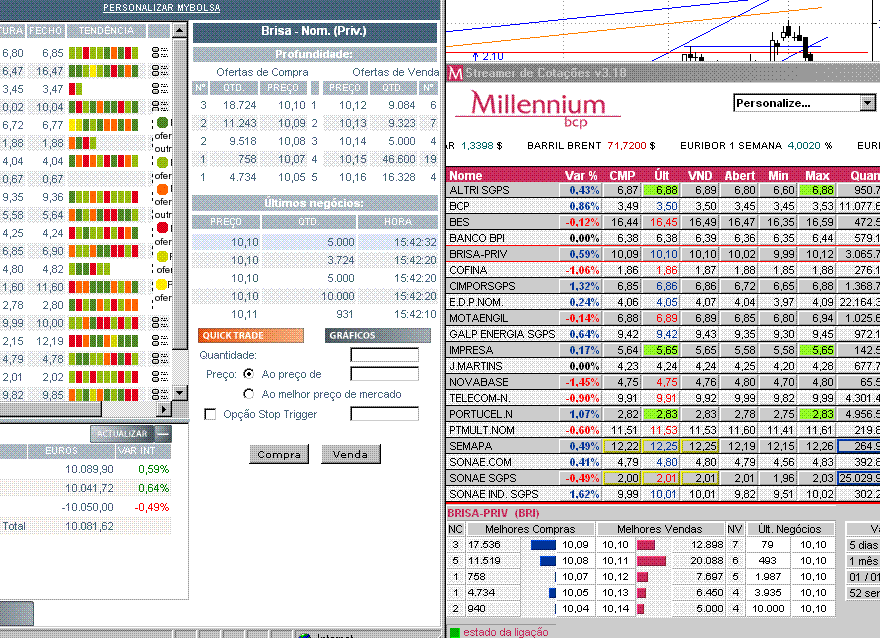Select the E.D.P.NOM. row in streamer
The width and height of the screenshot is (880, 638).
(663, 302)
